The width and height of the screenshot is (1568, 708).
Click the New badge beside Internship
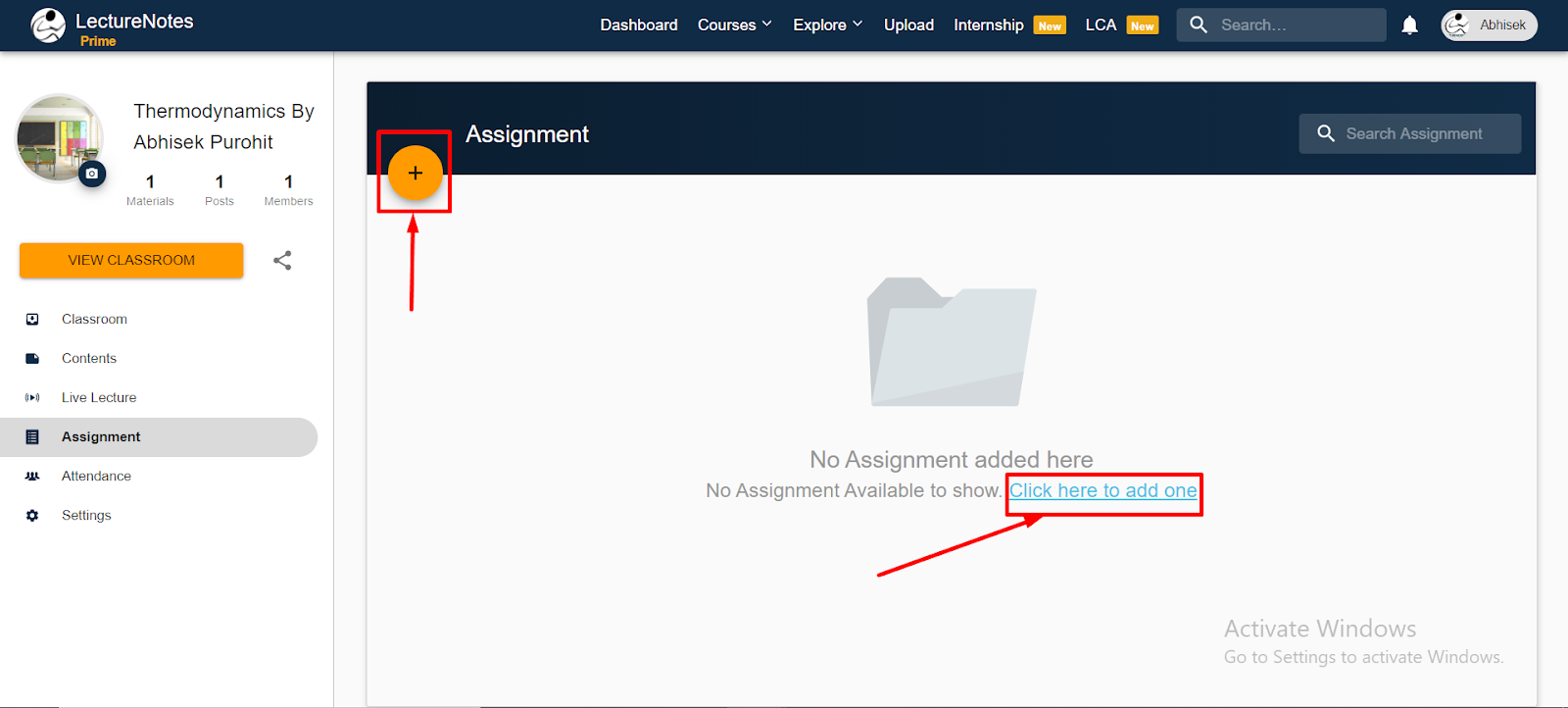[x=1050, y=26]
